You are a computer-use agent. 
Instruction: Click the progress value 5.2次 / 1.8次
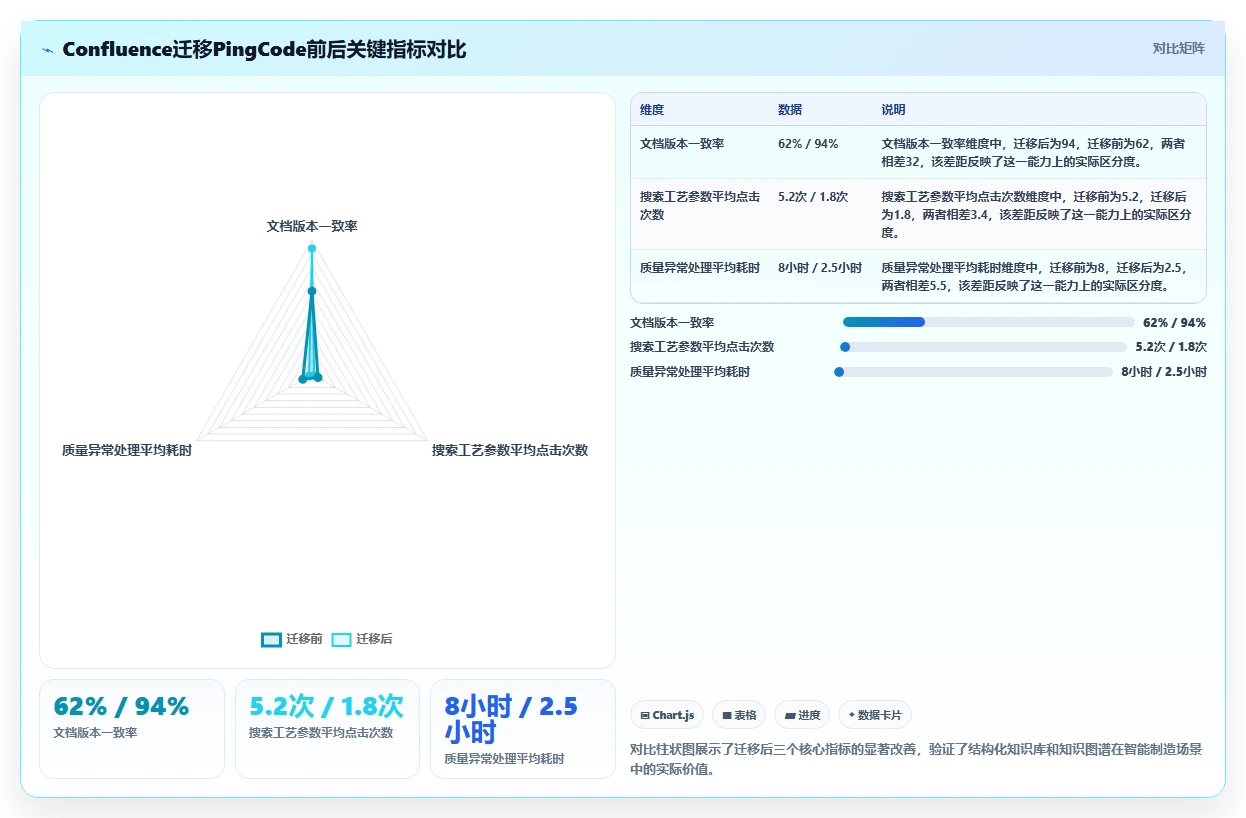pyautogui.click(x=1171, y=347)
